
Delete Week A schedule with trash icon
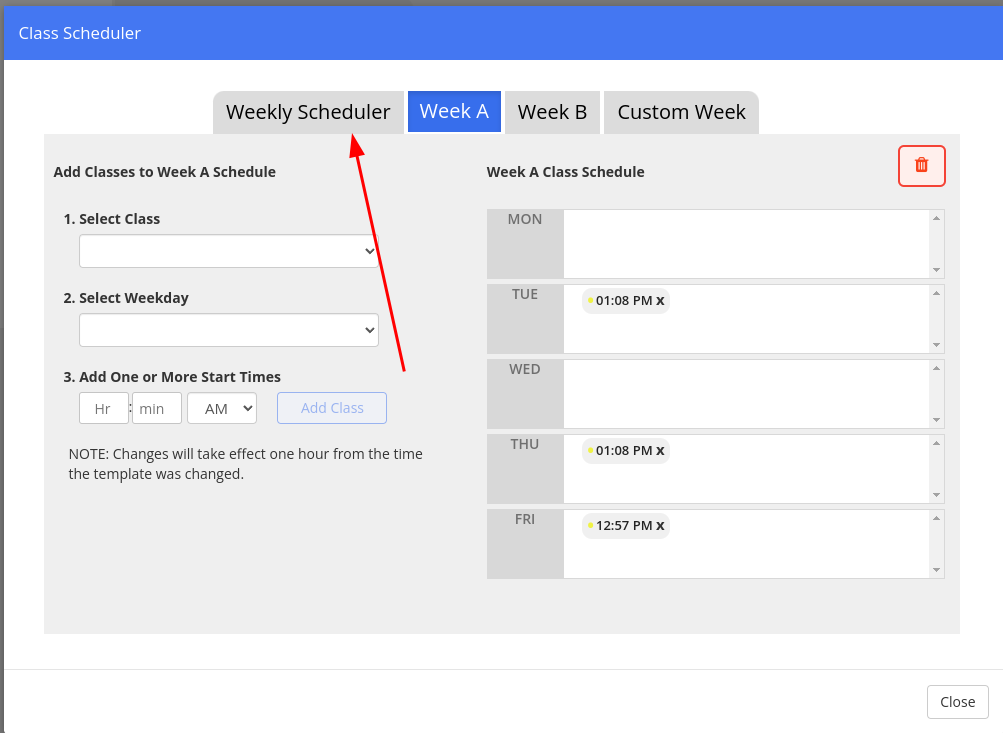click(x=921, y=166)
